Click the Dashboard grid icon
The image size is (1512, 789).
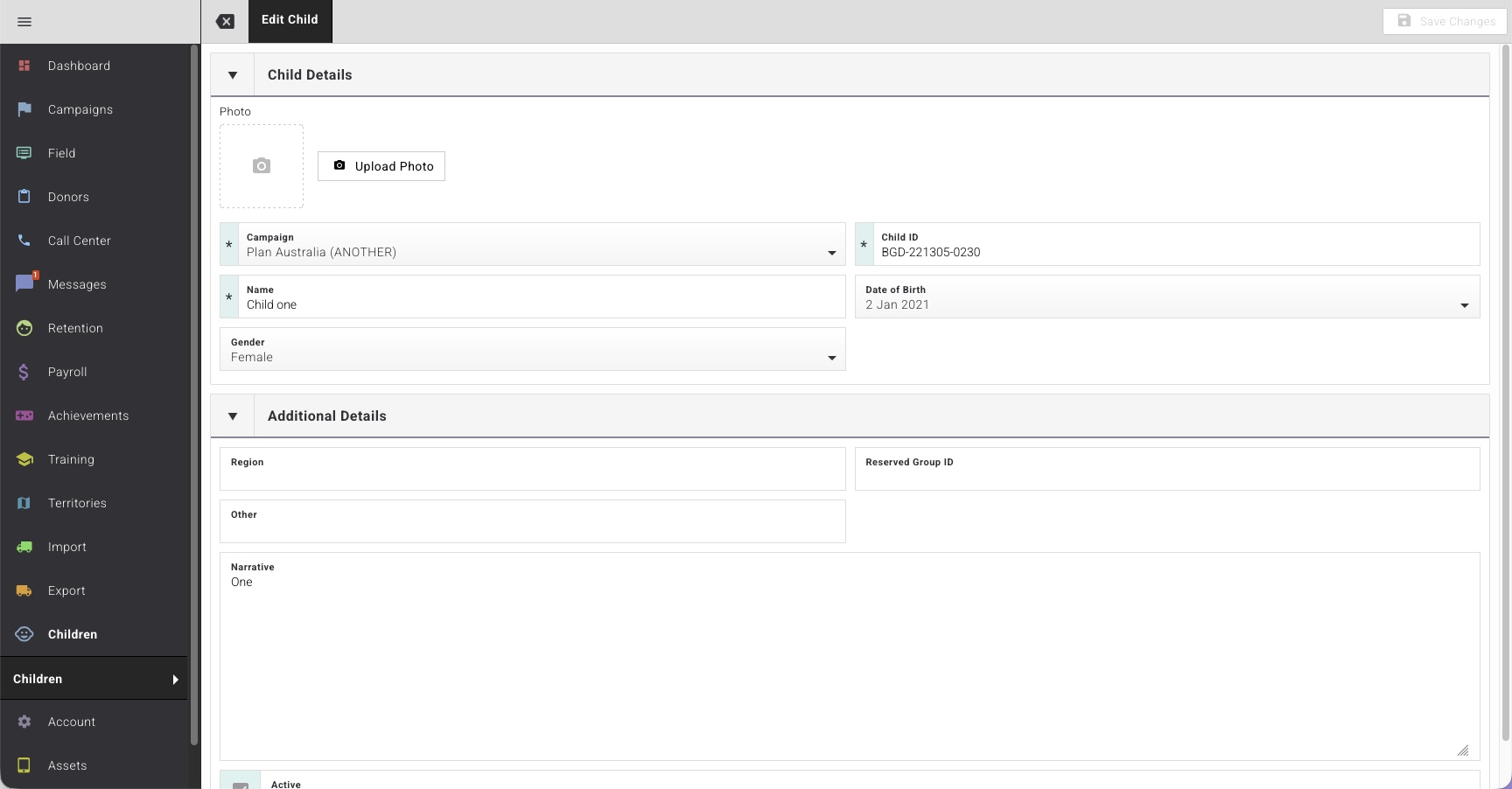pos(24,66)
